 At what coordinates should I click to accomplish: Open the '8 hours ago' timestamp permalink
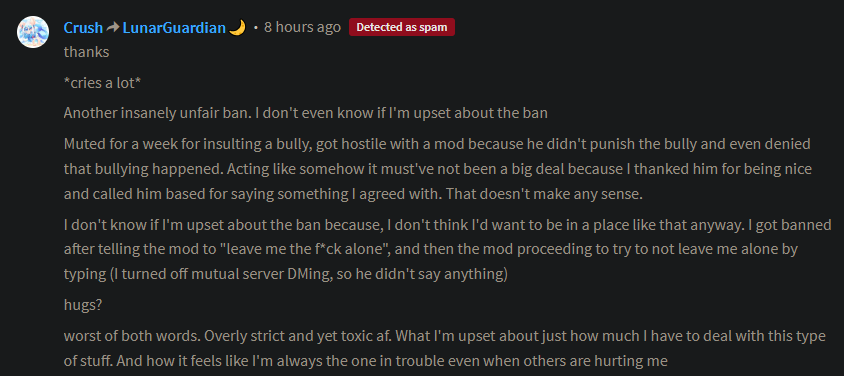[x=302, y=27]
